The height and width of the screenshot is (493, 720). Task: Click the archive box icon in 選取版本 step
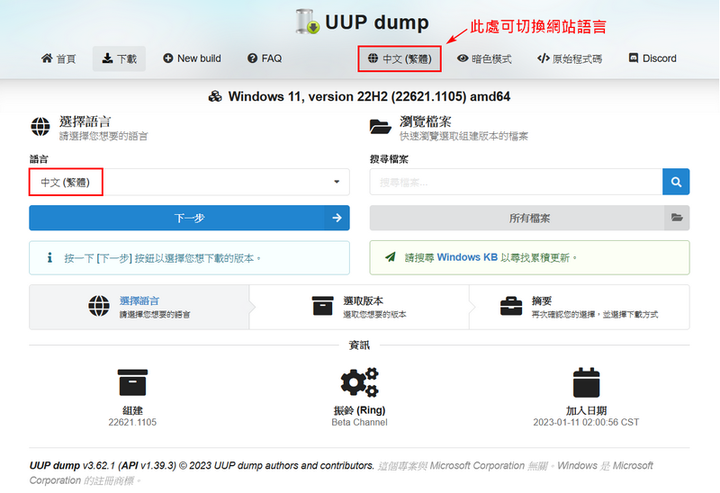tap(322, 306)
